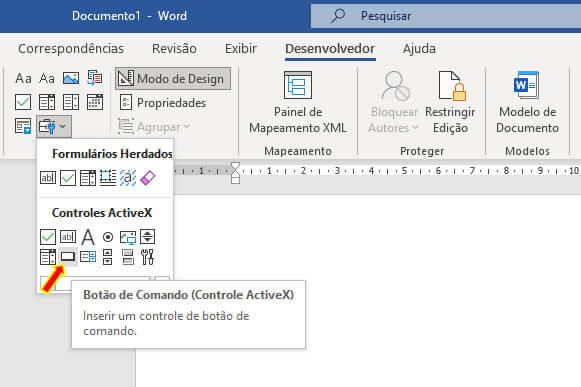Toggle form field shading
The height and width of the screenshot is (387, 581).
click(128, 178)
